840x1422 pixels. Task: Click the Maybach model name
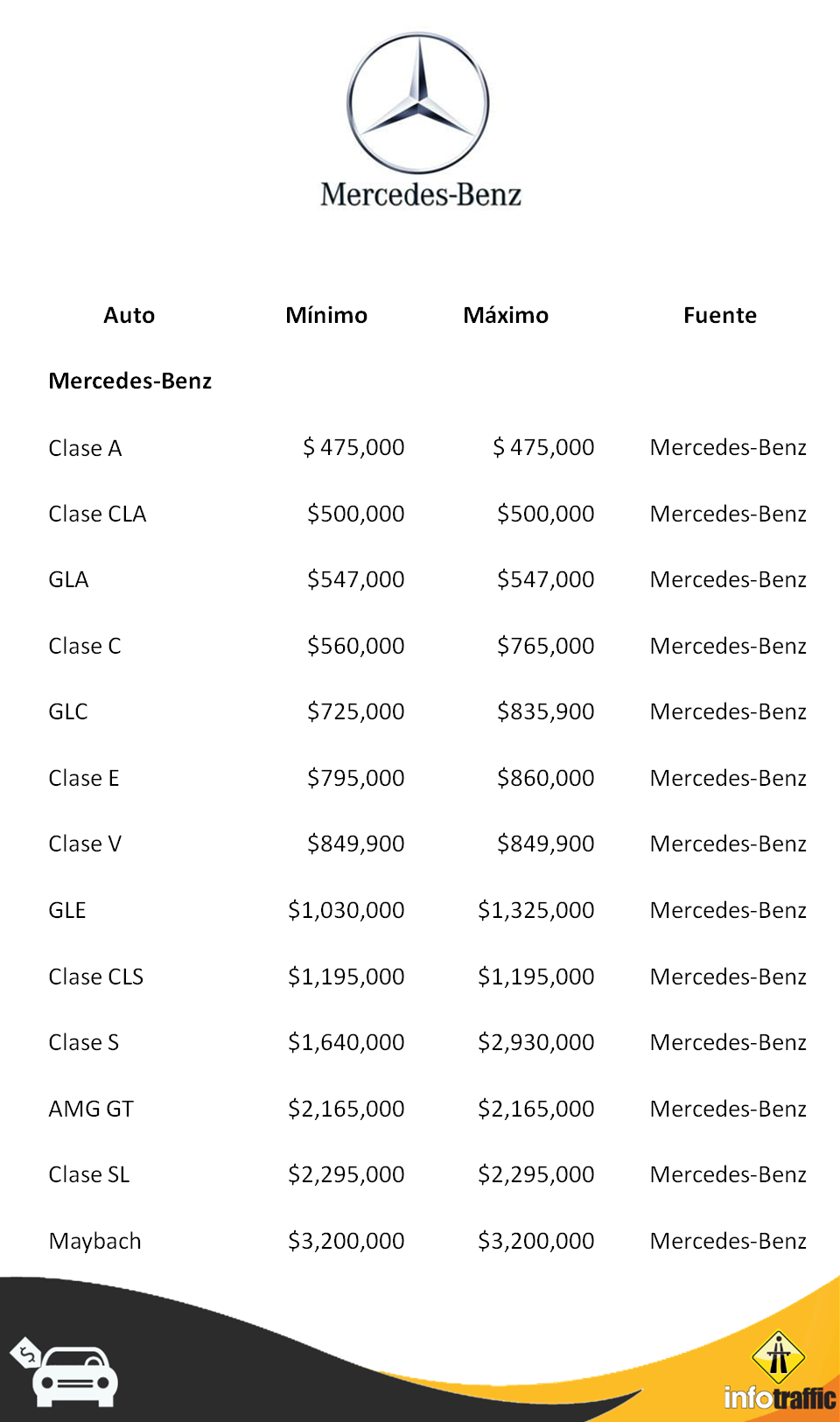pos(94,1241)
